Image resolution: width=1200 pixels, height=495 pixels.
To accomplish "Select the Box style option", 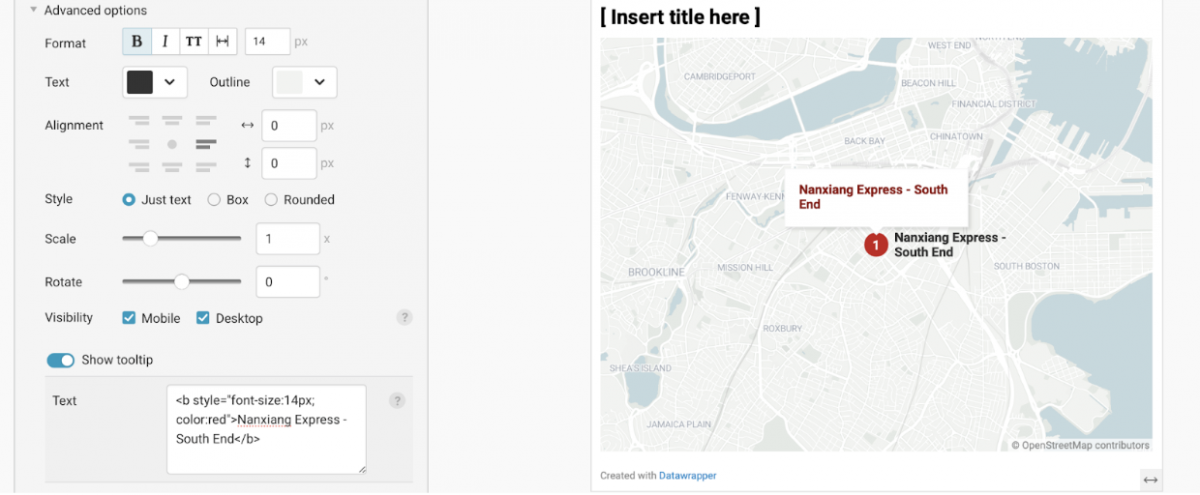I will tap(214, 200).
